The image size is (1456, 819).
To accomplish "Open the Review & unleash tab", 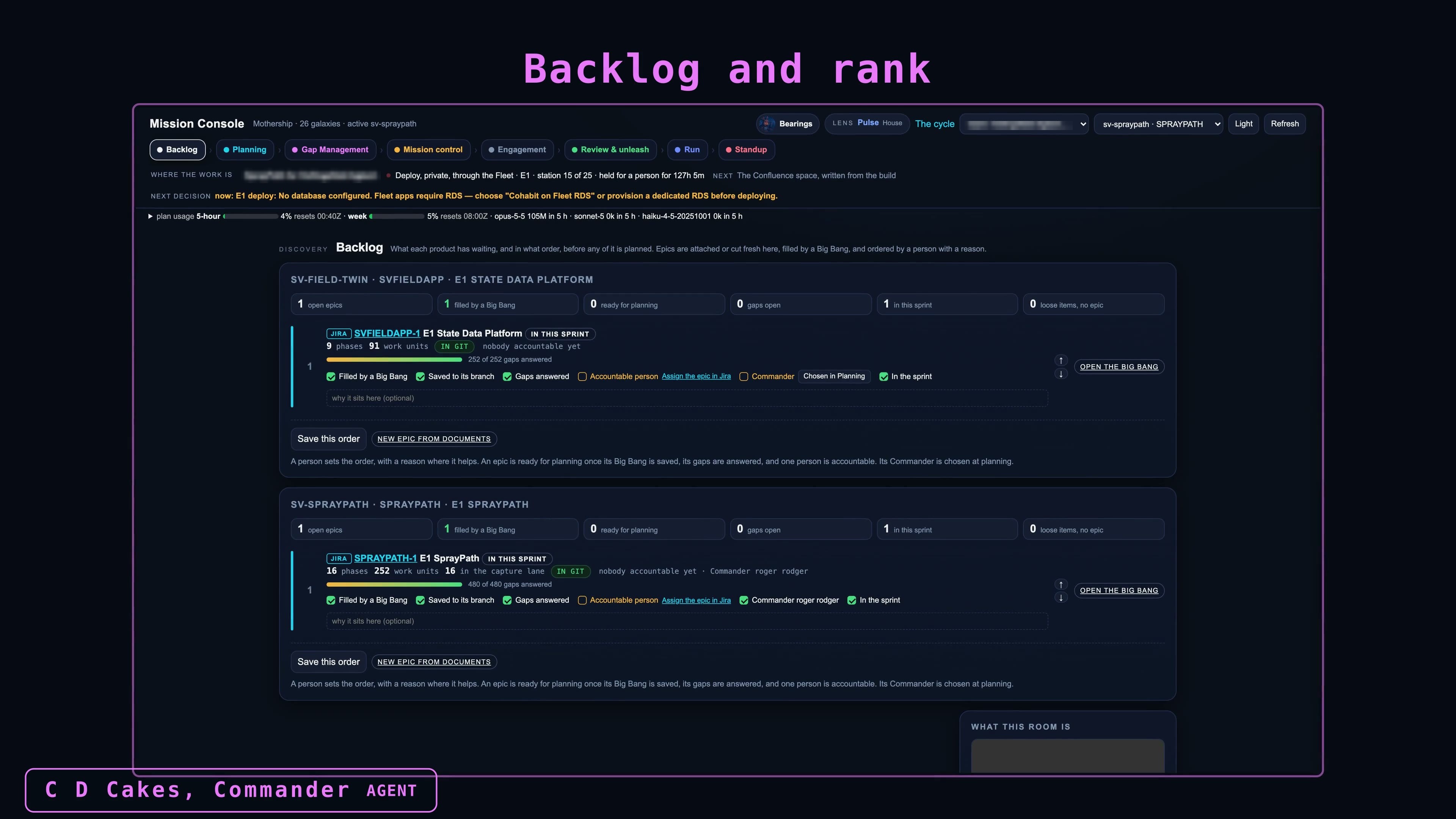I will tap(610, 150).
